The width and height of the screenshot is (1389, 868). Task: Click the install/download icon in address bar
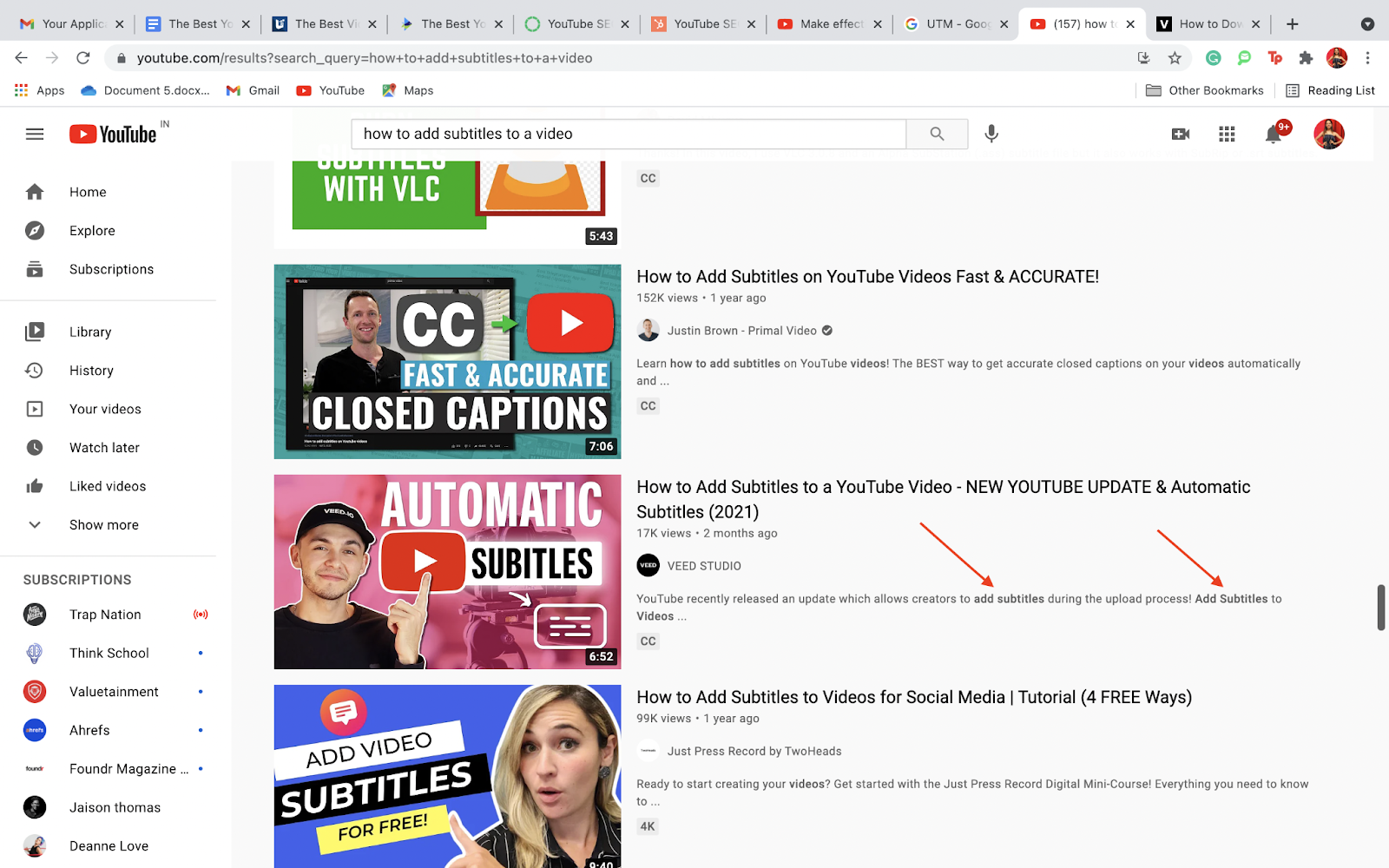tap(1143, 58)
